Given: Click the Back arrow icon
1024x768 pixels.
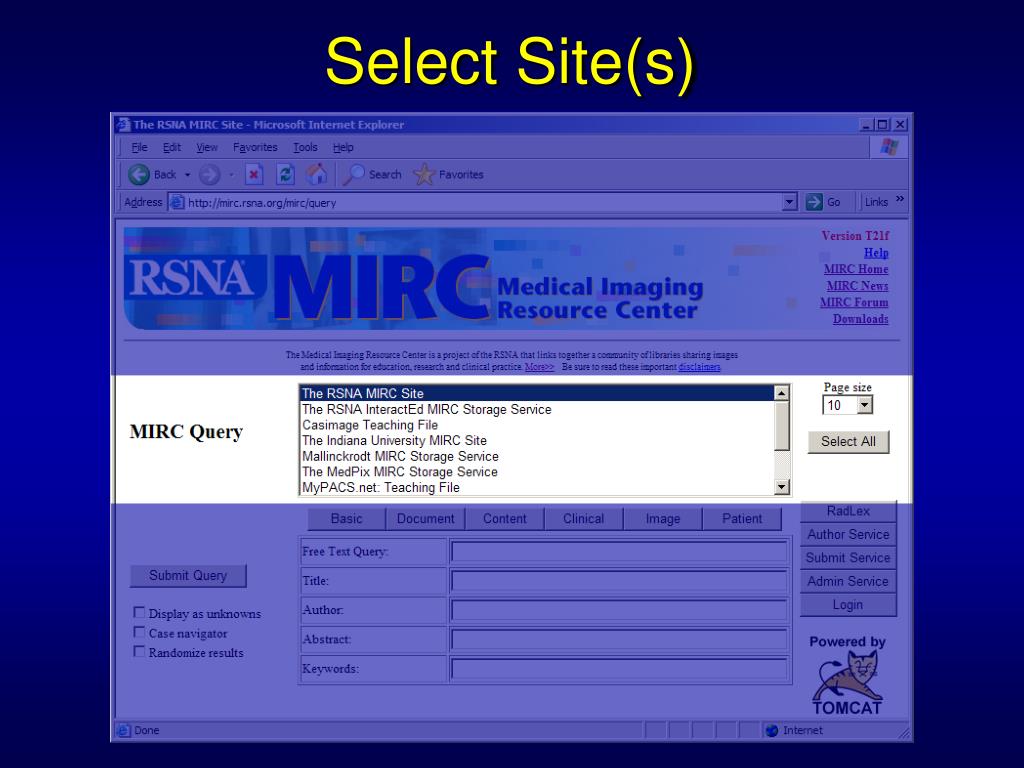Looking at the screenshot, I should (138, 174).
